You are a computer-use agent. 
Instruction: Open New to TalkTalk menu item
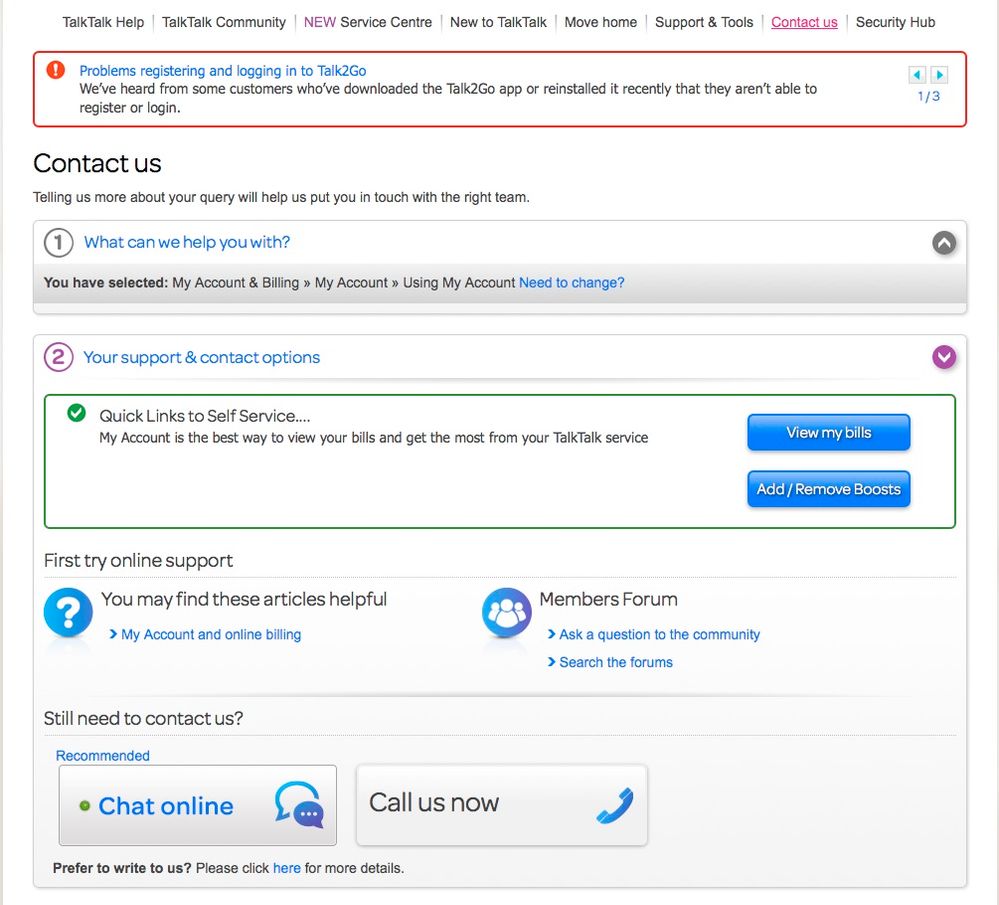click(498, 22)
